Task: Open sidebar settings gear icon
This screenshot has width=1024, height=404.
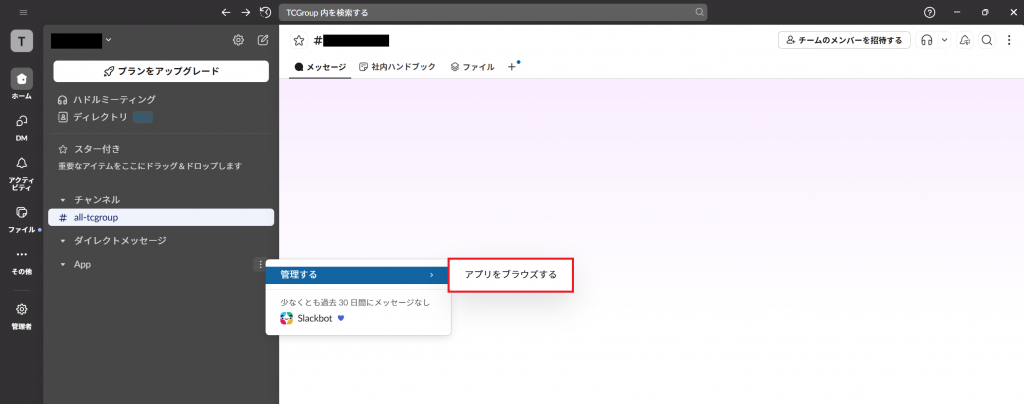Action: pos(238,40)
